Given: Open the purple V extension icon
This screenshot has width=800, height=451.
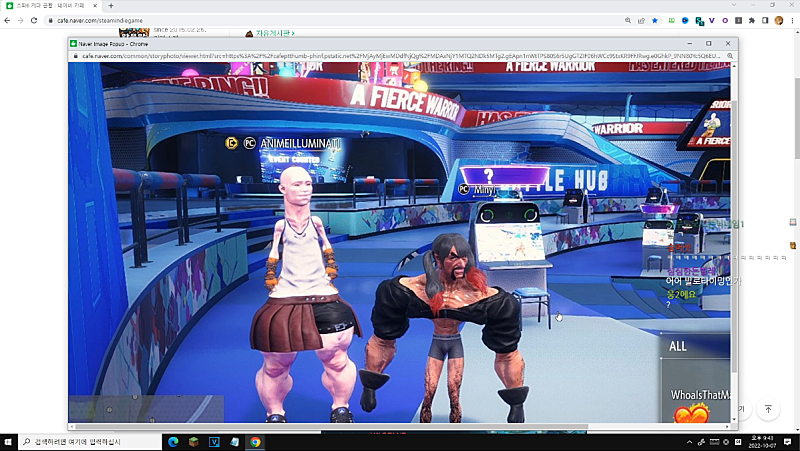Looking at the screenshot, I should [x=712, y=20].
